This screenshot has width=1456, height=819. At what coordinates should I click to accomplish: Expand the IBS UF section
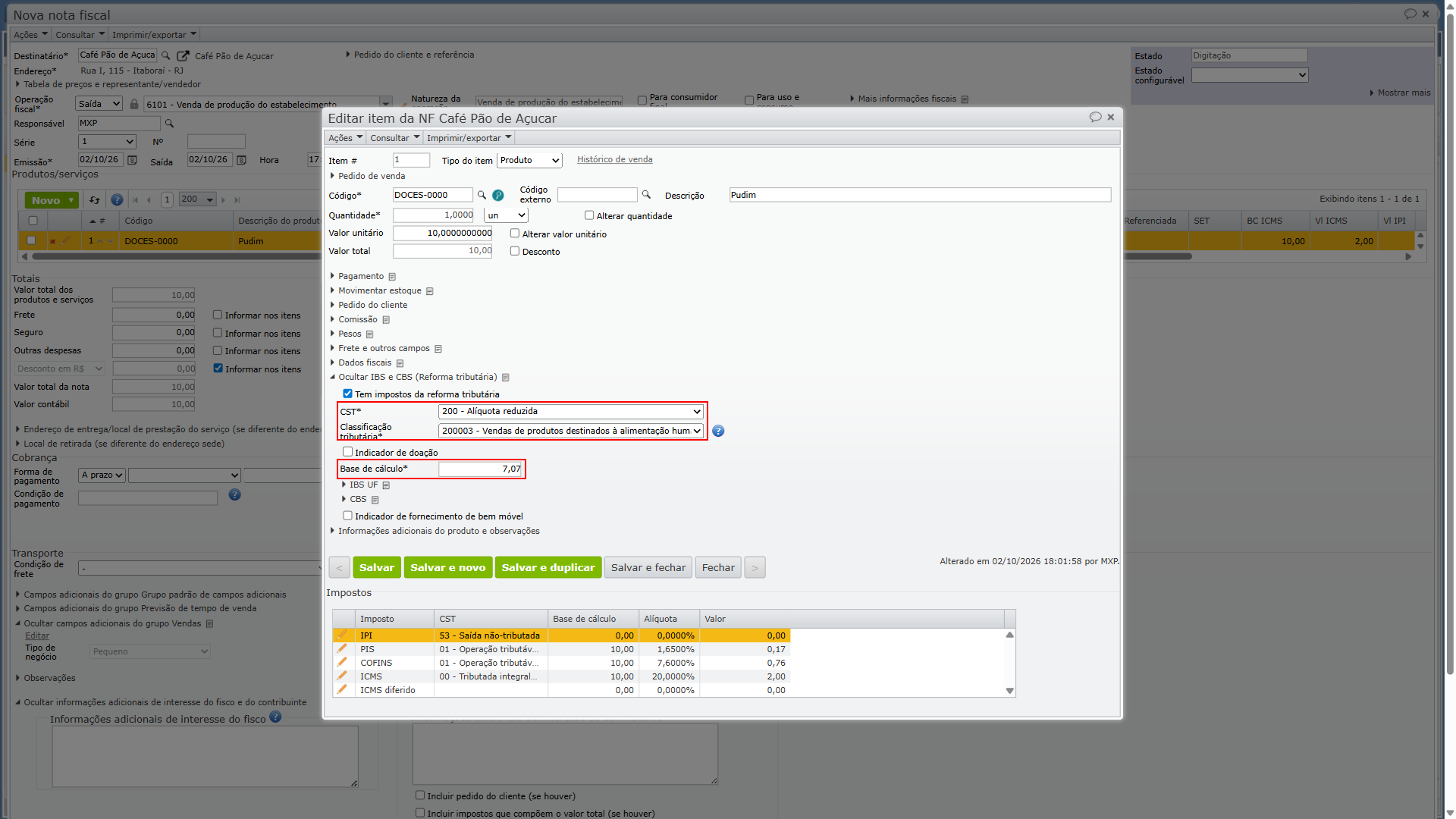coord(363,485)
